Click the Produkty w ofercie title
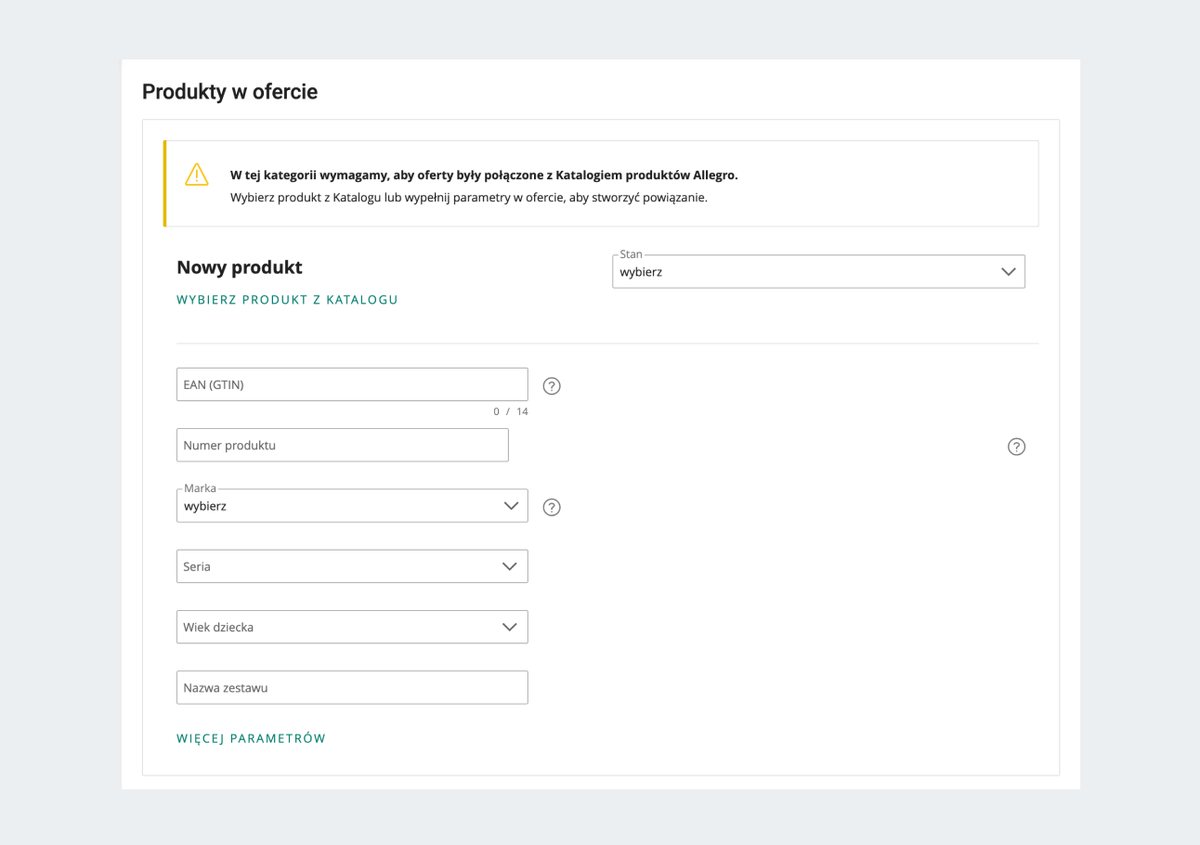The image size is (1200, 845). point(230,92)
